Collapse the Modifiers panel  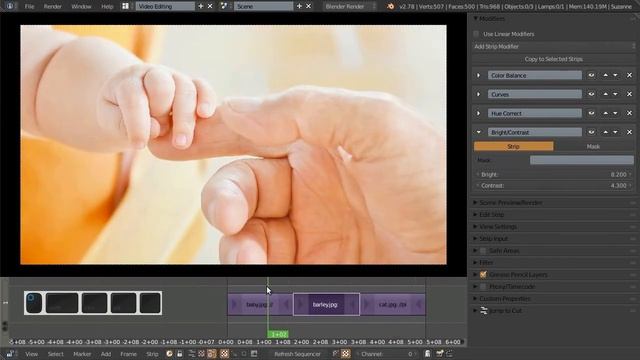coord(476,18)
